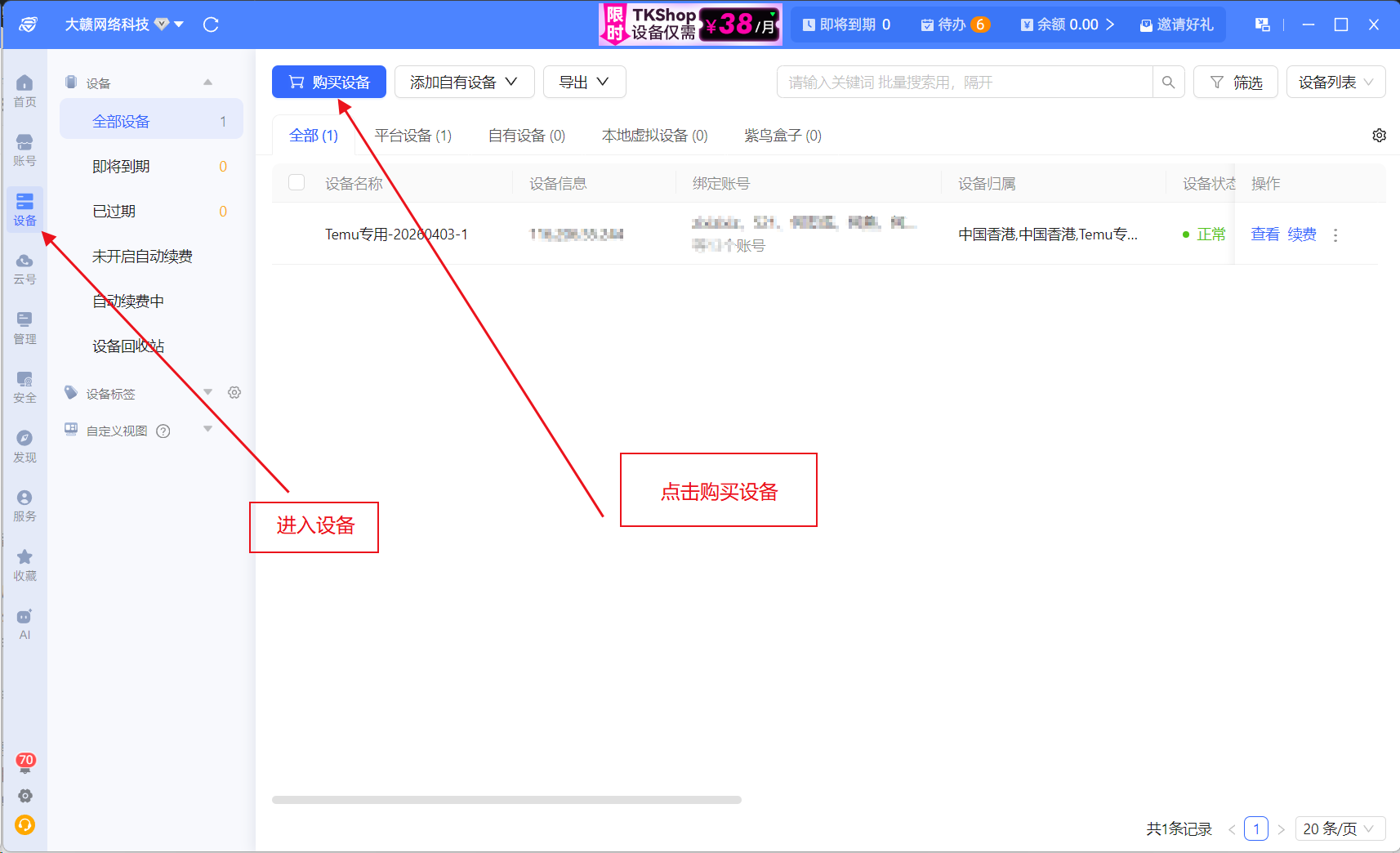Expand the 设备标签 section

click(207, 393)
